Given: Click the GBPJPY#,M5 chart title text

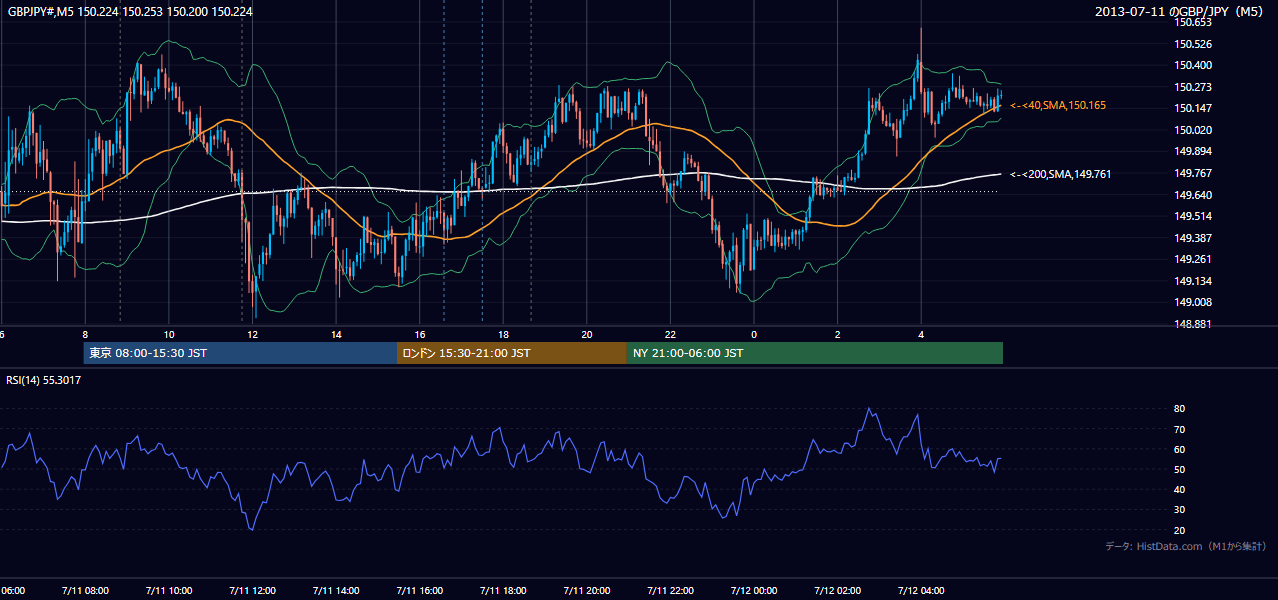Looking at the screenshot, I should tap(128, 11).
